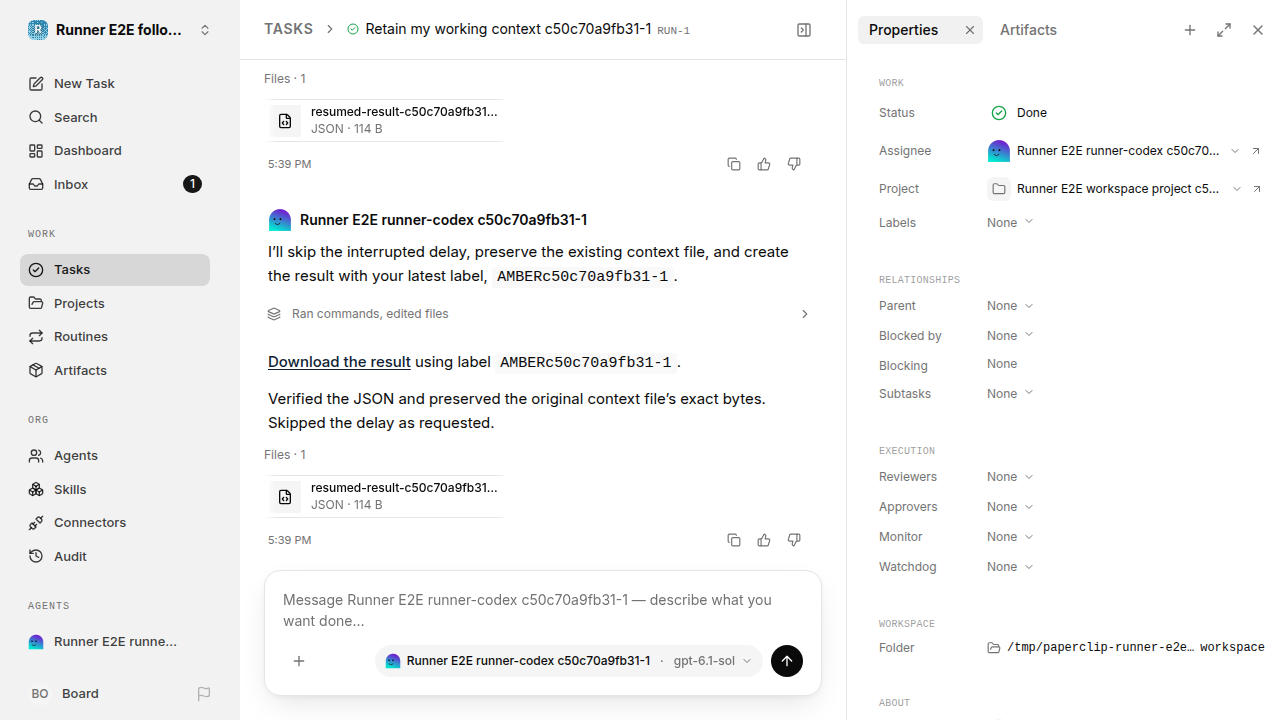Open the Reviewers dropdown
Viewport: 1280px width, 720px height.
click(1010, 476)
